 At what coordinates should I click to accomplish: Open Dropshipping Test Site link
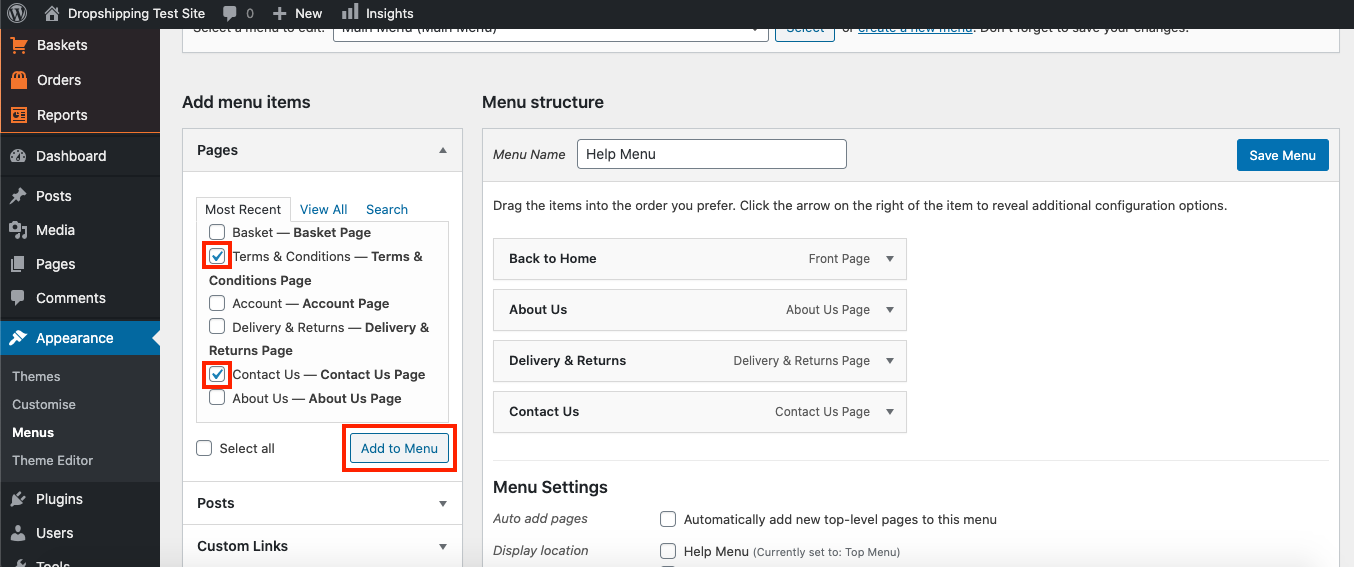(136, 13)
